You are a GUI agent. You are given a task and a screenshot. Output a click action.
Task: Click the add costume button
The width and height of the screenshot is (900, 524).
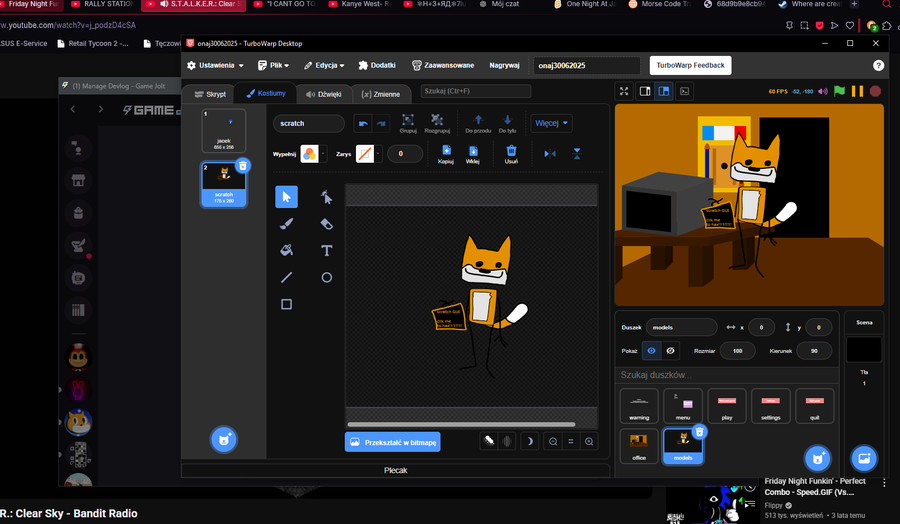pos(224,440)
